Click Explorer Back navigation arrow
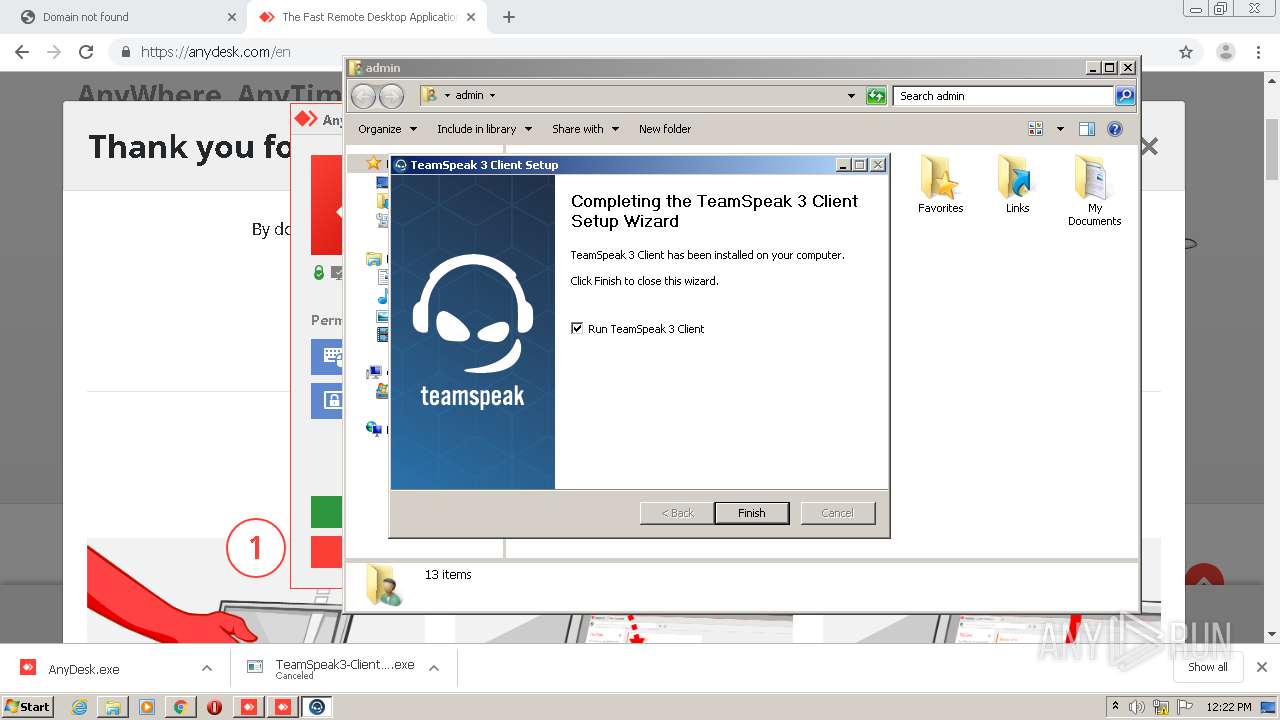The image size is (1280, 720). 363,96
